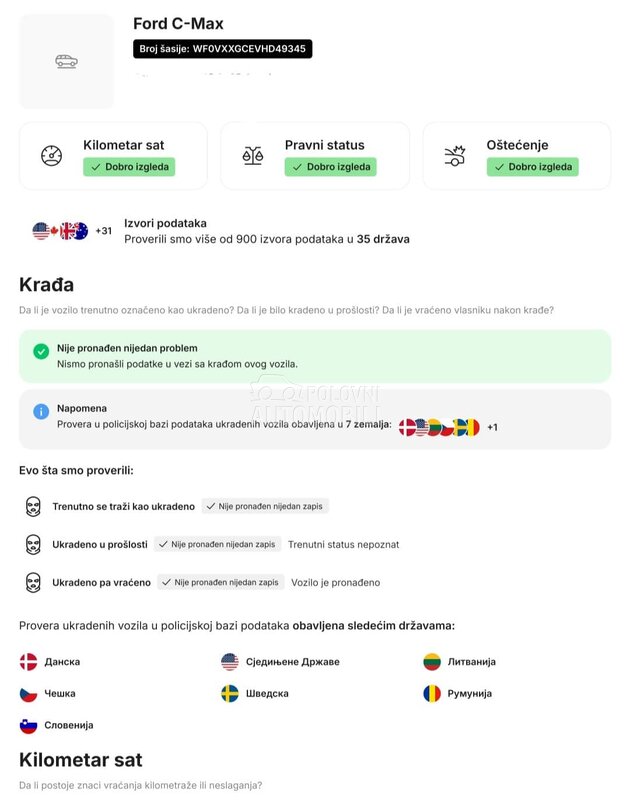This screenshot has height=800, width=630.
Task: Click the Ford C-Max title
Action: click(x=178, y=23)
